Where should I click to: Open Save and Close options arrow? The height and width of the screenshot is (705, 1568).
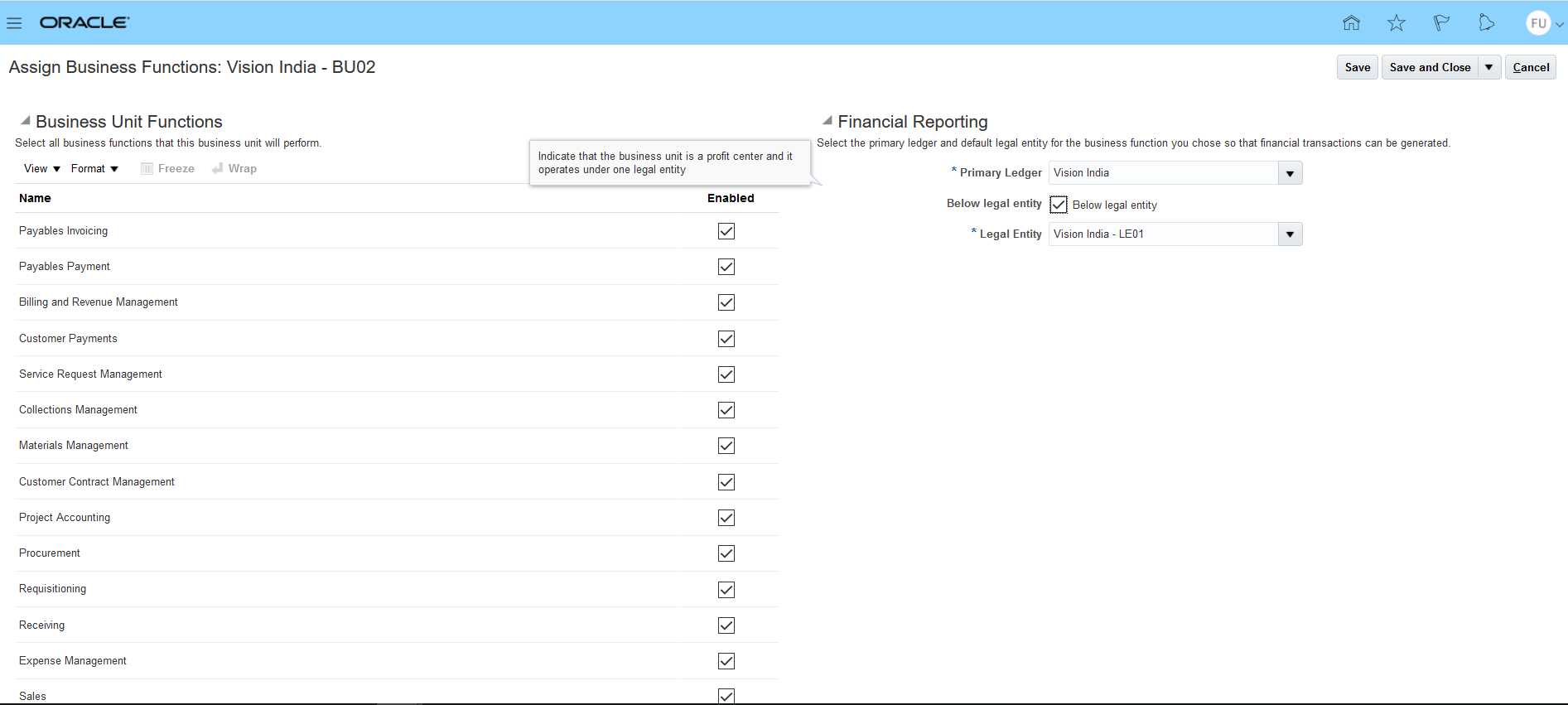[1489, 67]
